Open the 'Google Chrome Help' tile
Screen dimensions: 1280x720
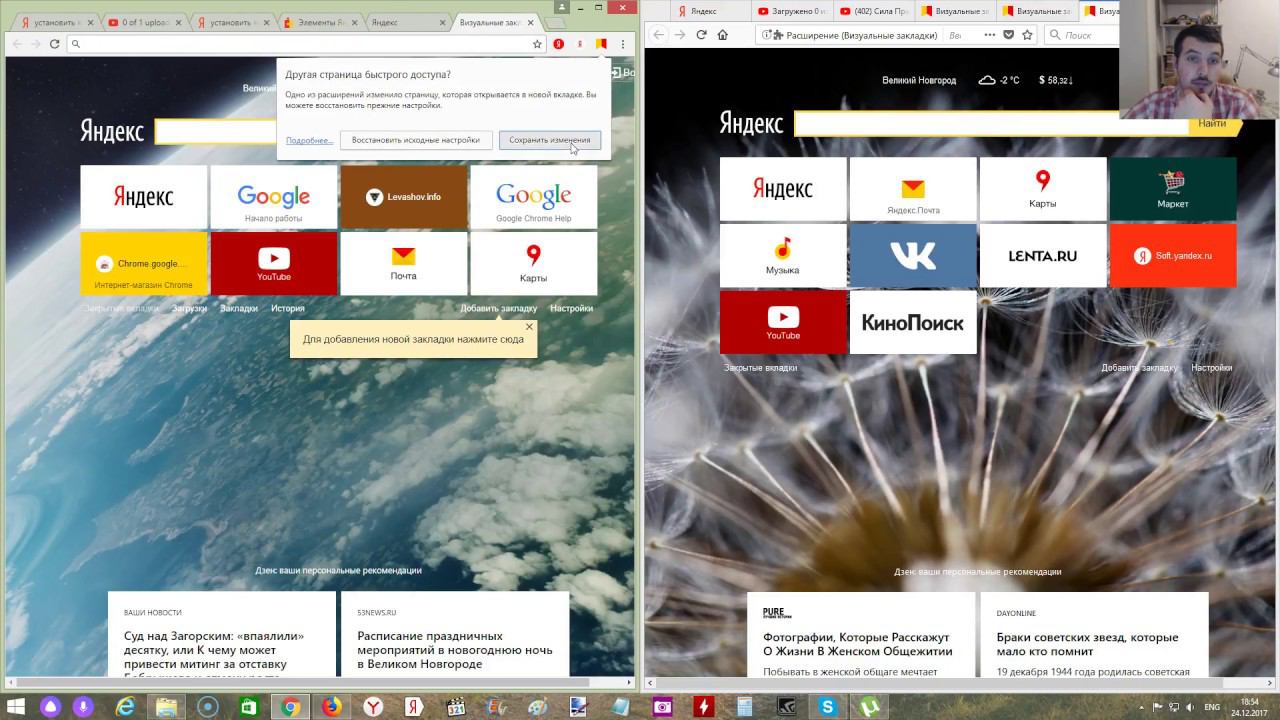(x=534, y=197)
